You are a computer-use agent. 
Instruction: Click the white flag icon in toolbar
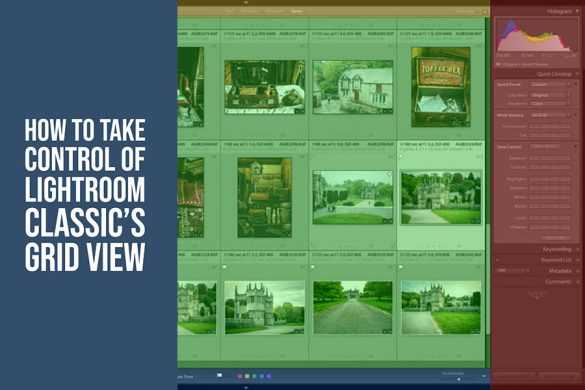click(219, 375)
